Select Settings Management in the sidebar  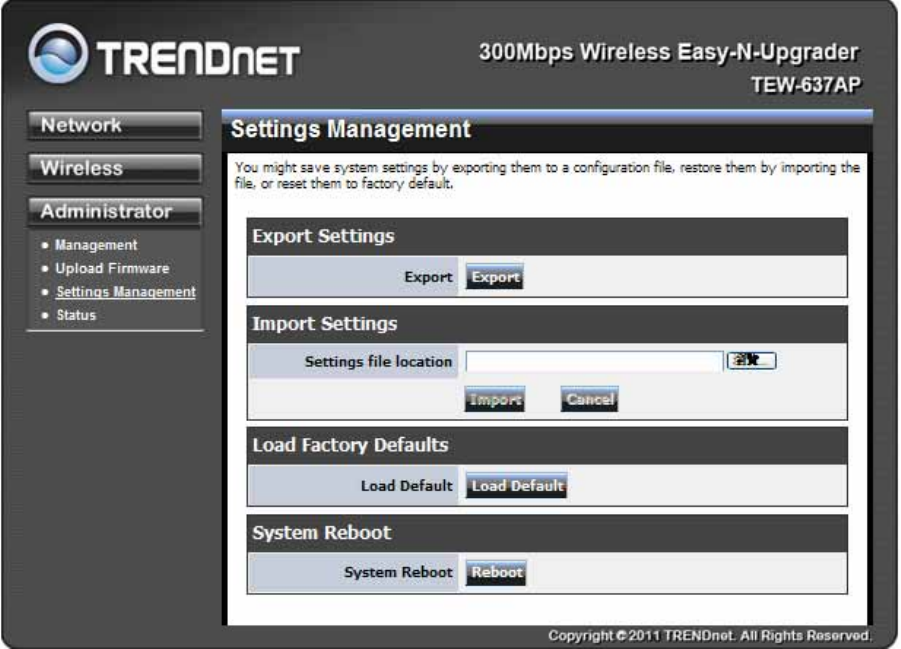tap(126, 292)
